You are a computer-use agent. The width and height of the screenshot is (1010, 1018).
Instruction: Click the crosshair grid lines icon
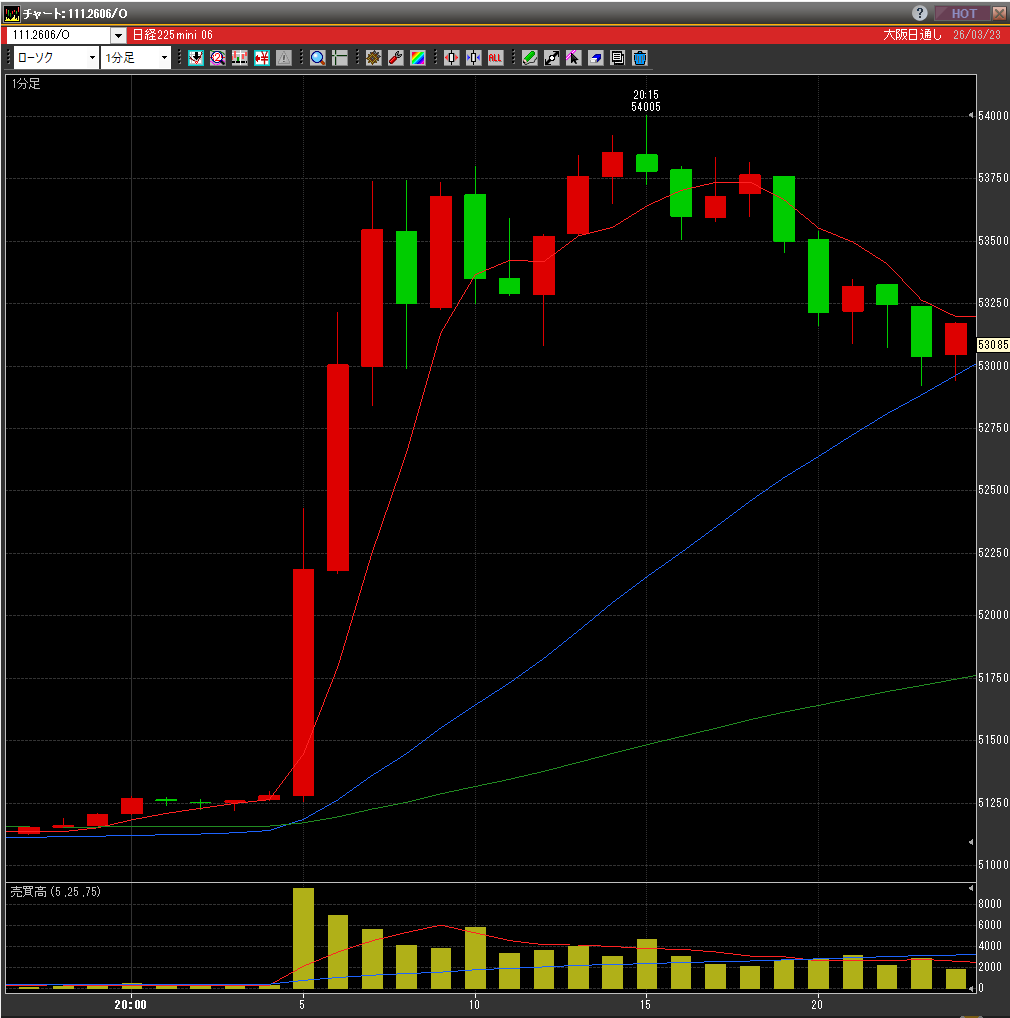click(339, 58)
